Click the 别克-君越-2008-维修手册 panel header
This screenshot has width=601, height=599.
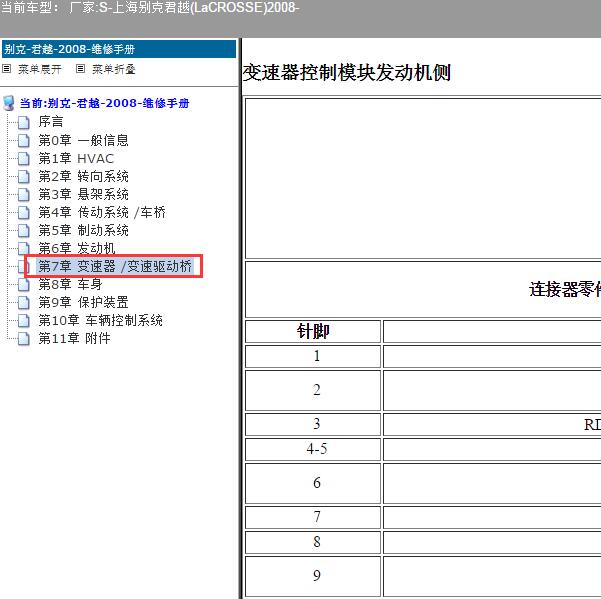(x=119, y=49)
